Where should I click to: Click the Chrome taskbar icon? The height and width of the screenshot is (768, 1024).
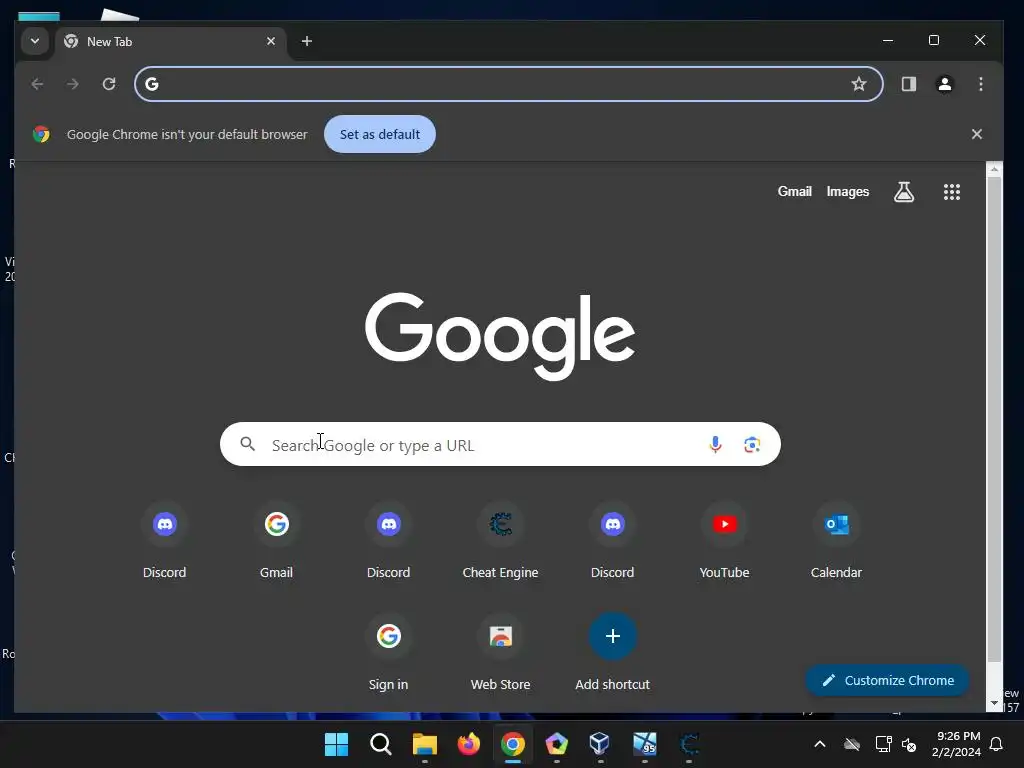point(513,744)
